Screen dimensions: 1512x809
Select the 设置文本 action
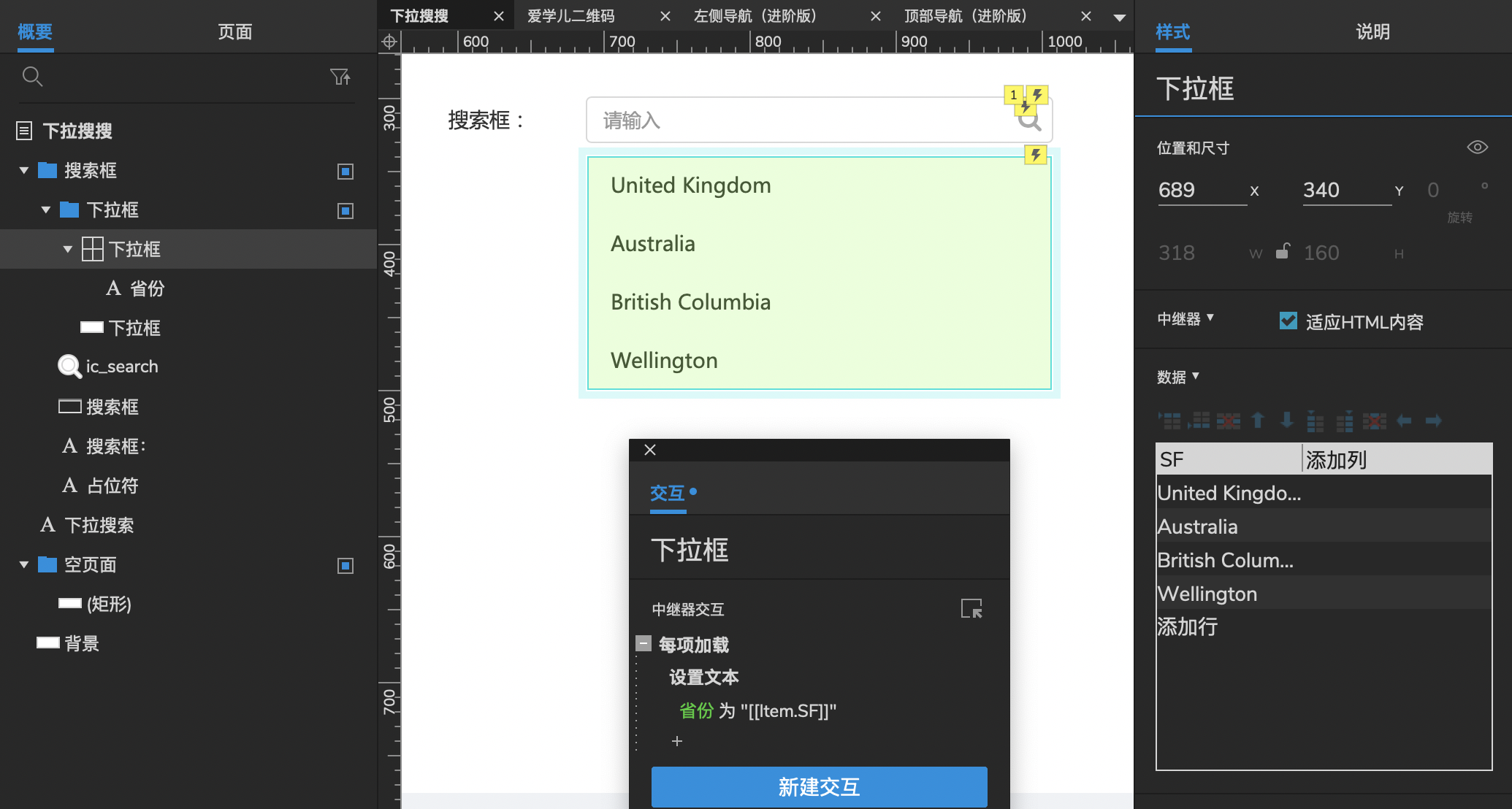pyautogui.click(x=704, y=677)
